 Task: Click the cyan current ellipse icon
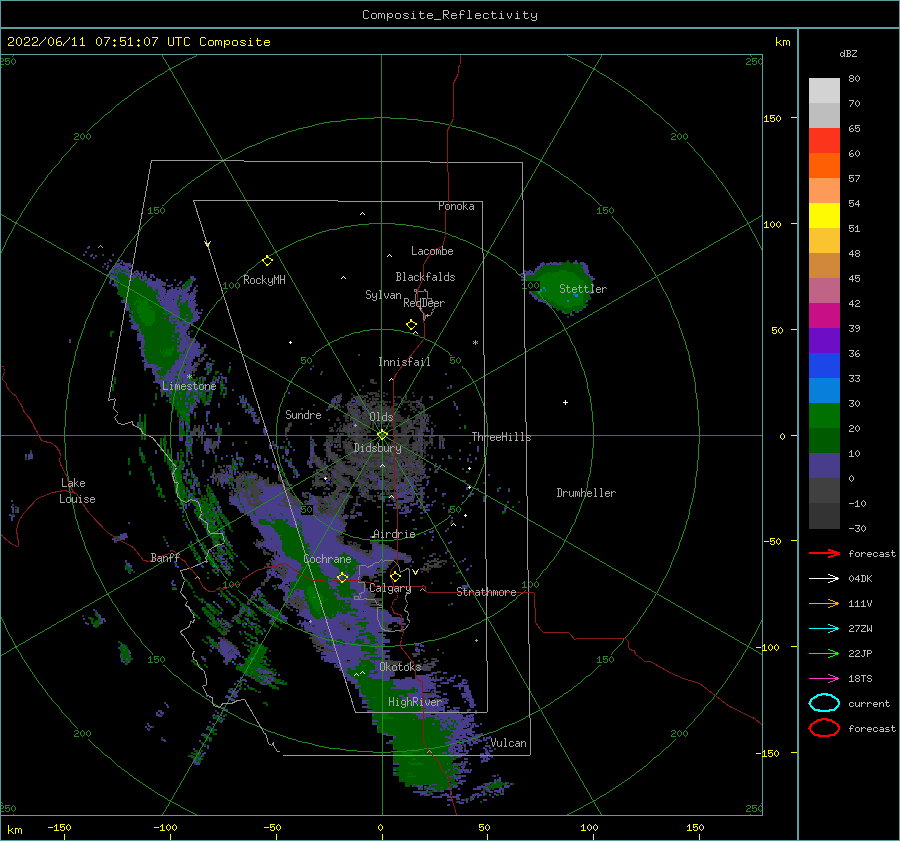click(x=824, y=703)
